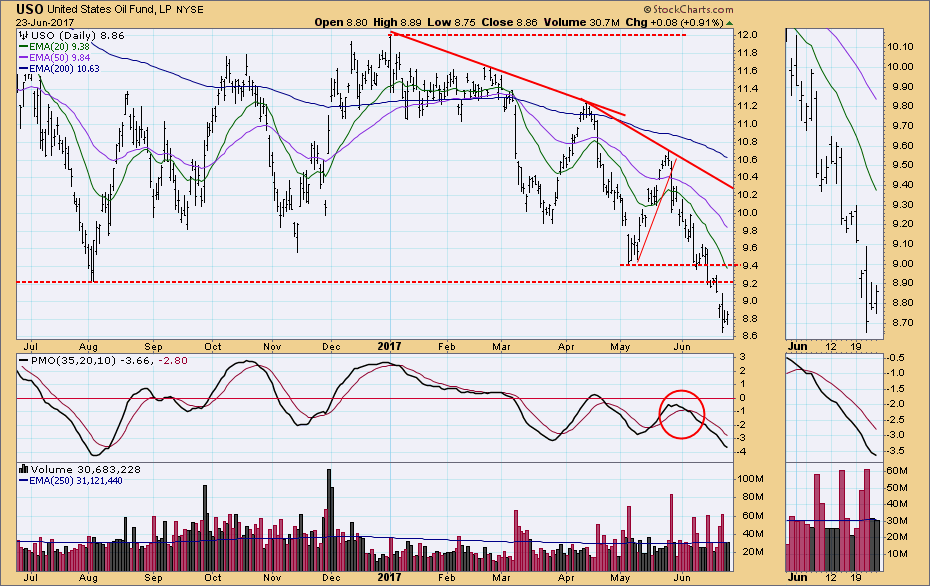The height and width of the screenshot is (586, 930).
Task: Click the PMO signal value -2.80
Action: click(x=173, y=361)
